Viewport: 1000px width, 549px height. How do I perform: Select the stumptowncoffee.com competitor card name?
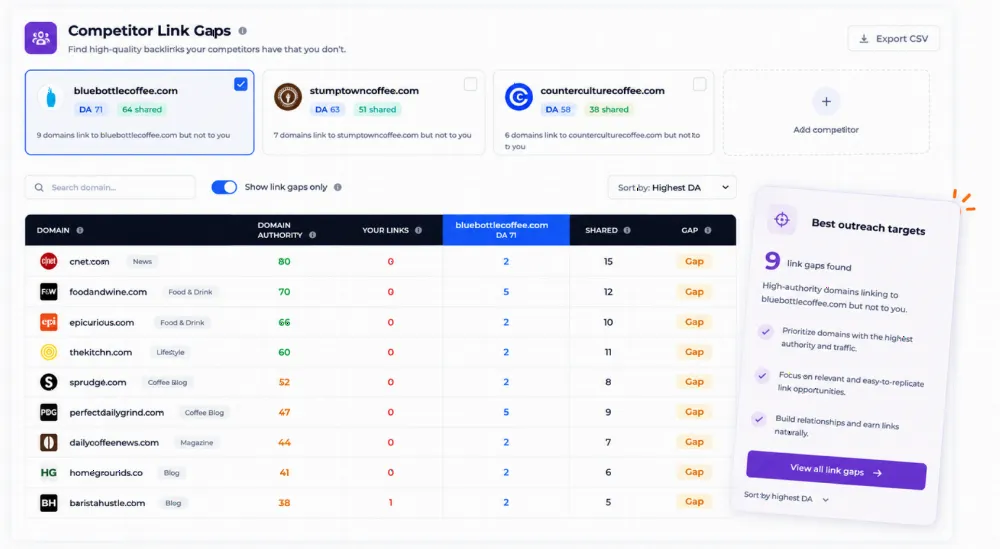coord(364,91)
